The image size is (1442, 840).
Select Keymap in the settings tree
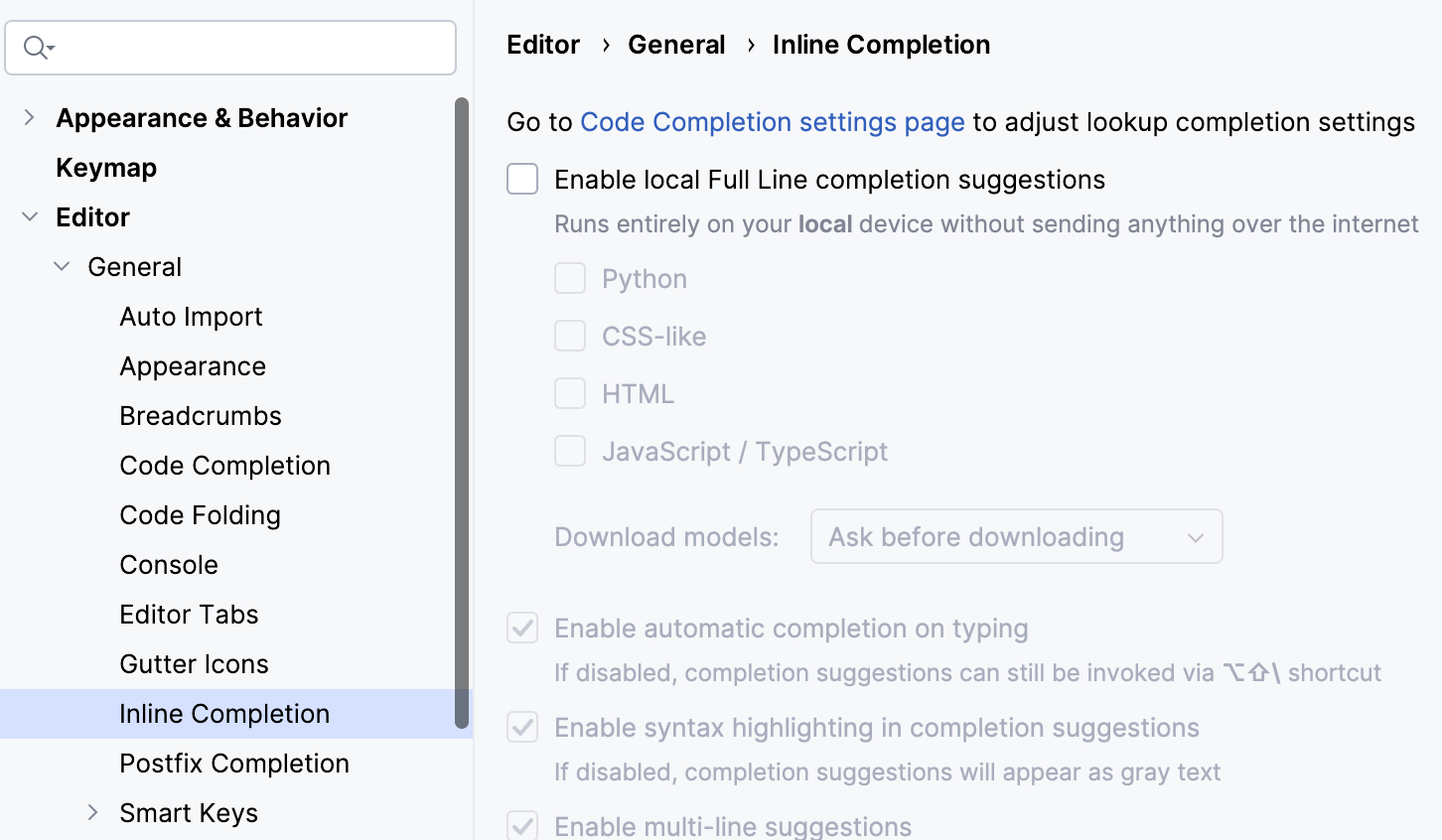click(106, 168)
